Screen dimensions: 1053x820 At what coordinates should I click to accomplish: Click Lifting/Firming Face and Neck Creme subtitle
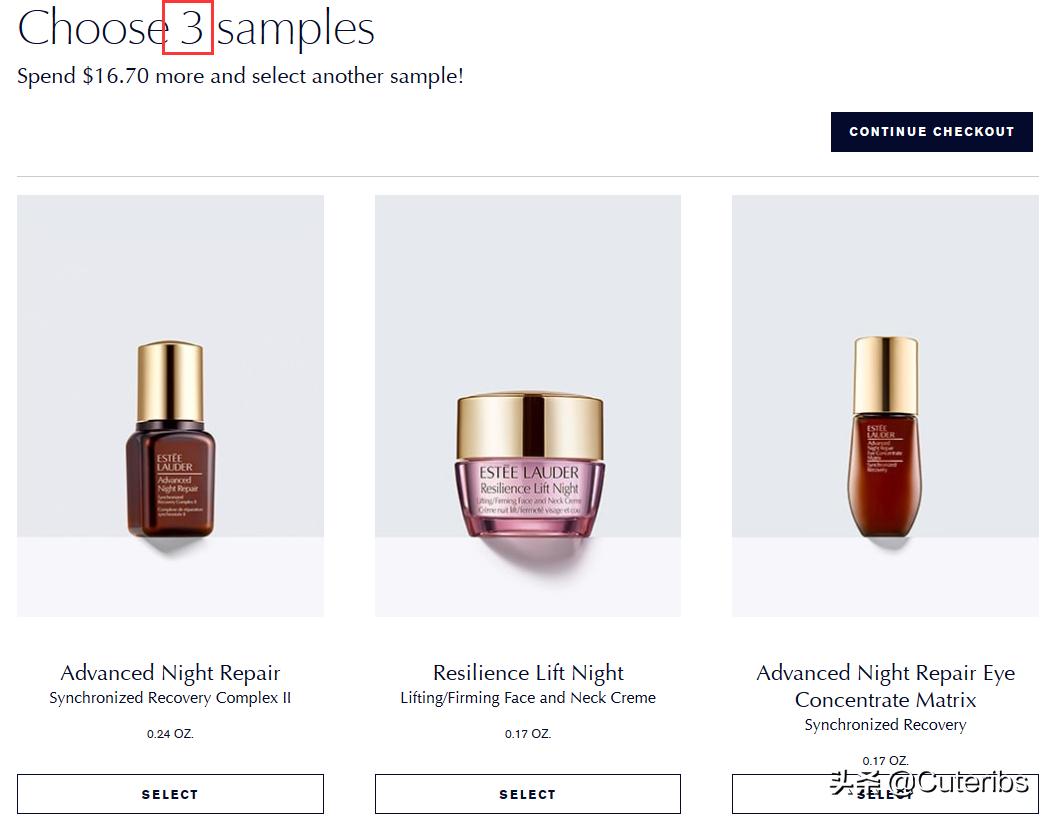pyautogui.click(x=528, y=698)
